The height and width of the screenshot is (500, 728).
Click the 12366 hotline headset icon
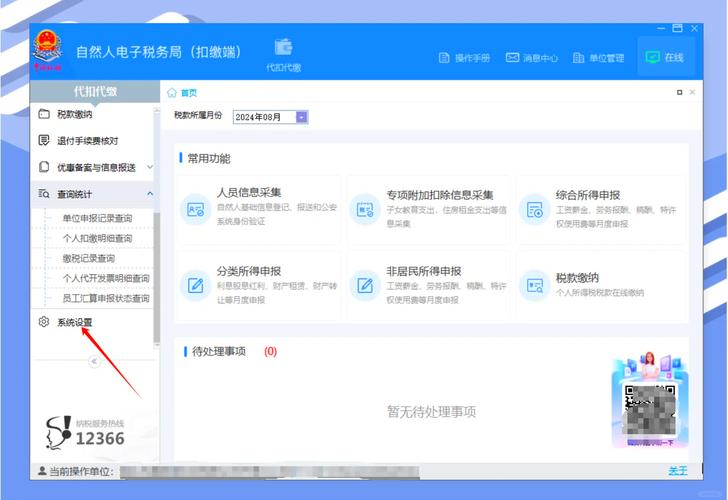pos(59,432)
